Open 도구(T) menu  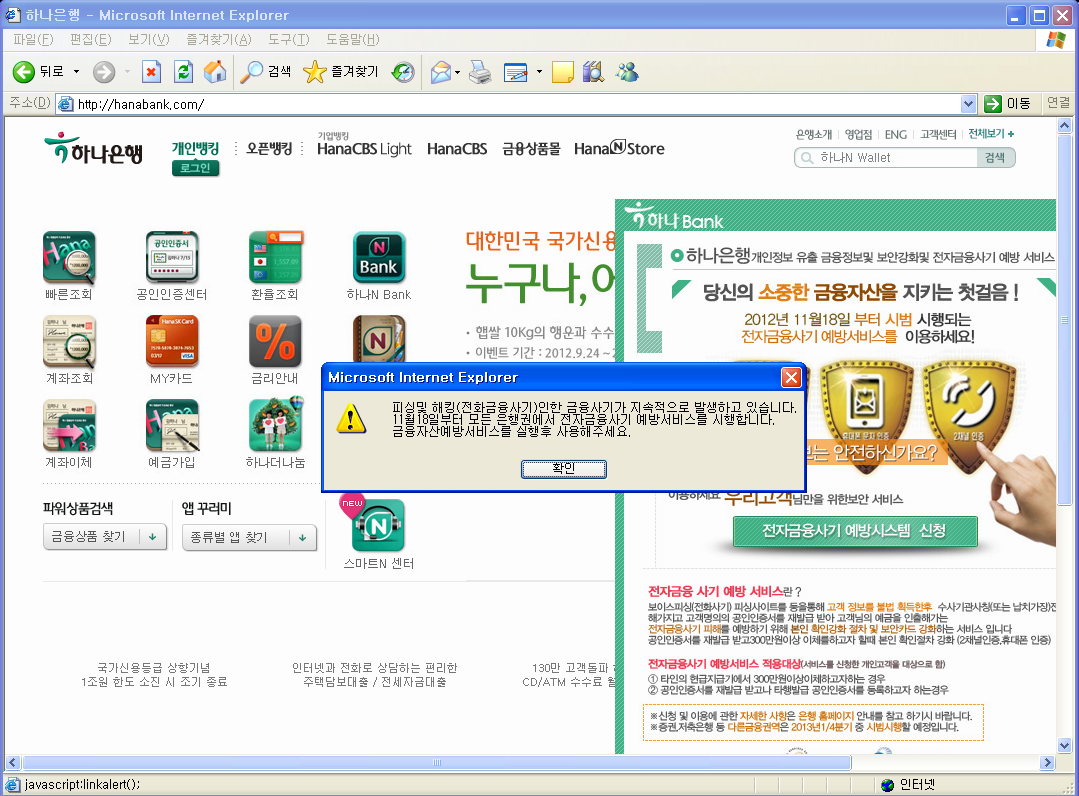pos(288,39)
